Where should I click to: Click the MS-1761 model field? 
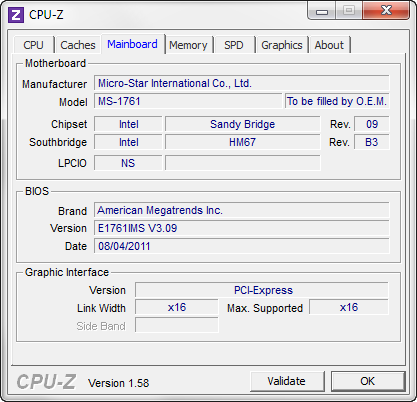(x=188, y=101)
